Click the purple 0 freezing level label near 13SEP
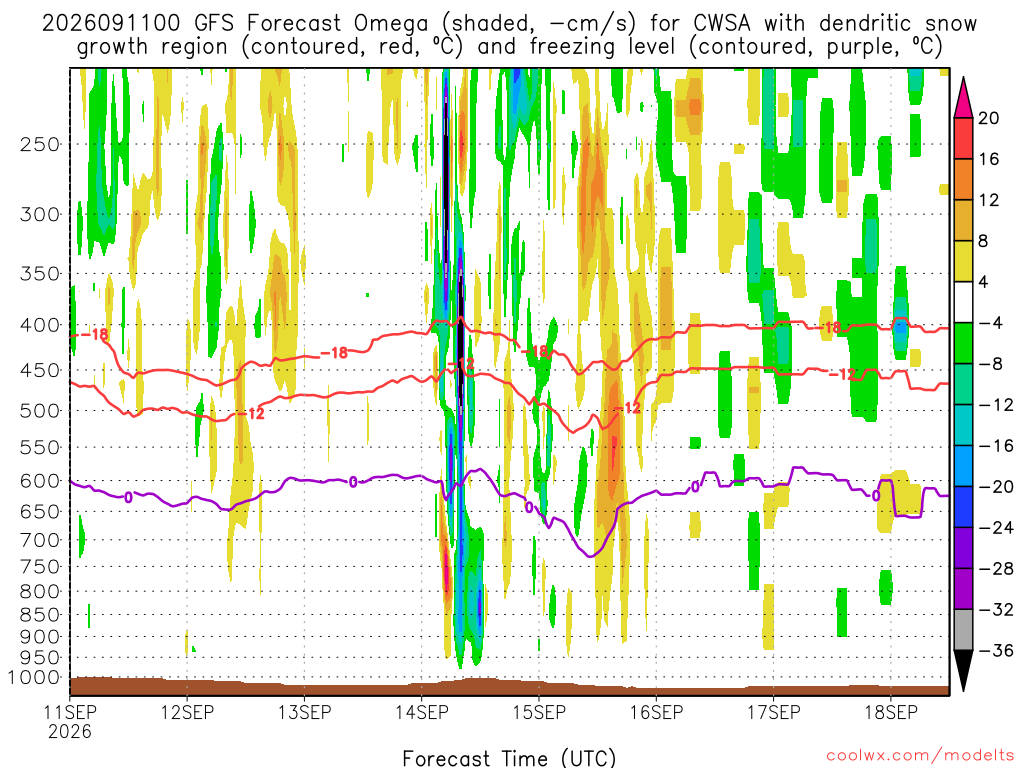This screenshot has width=1024, height=768. pyautogui.click(x=353, y=482)
